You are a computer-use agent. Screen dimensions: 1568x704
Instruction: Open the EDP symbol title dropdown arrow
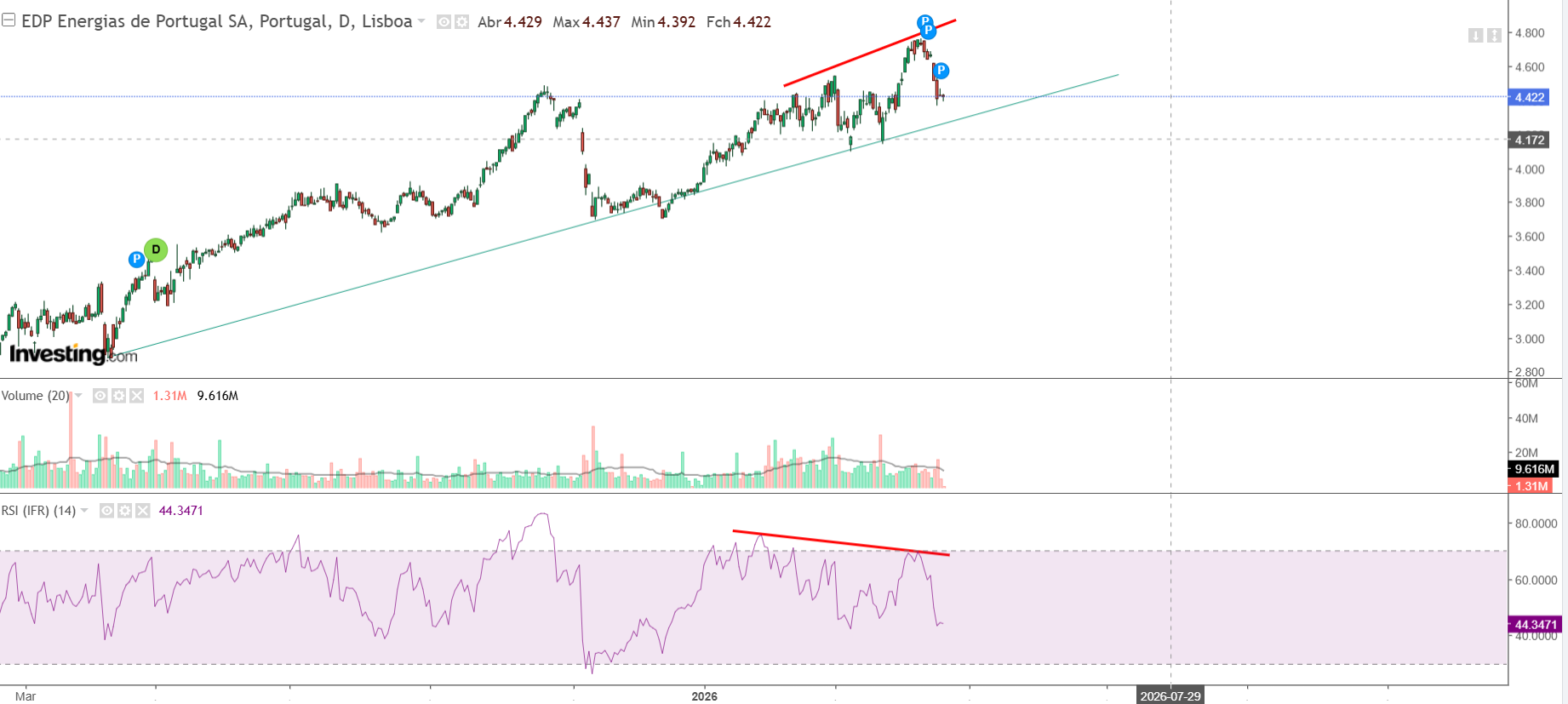(x=421, y=22)
